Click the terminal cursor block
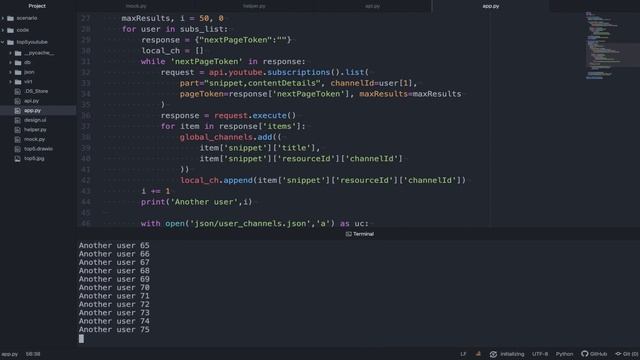 click(81, 339)
